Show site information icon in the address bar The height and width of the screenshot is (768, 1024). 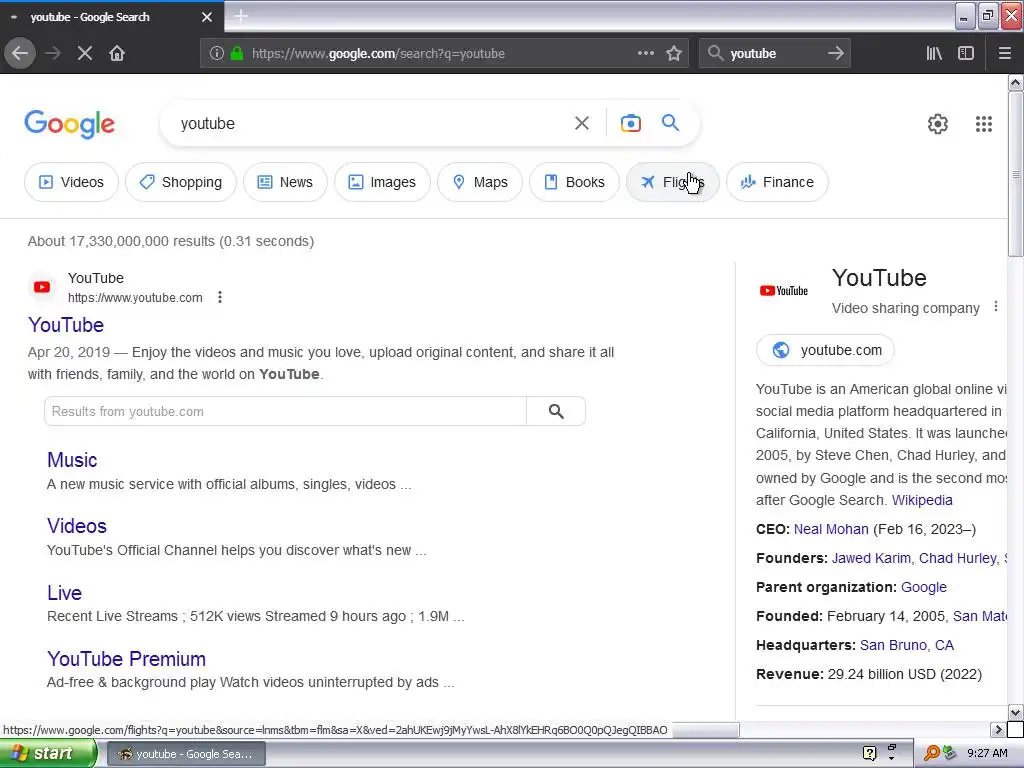(x=217, y=54)
